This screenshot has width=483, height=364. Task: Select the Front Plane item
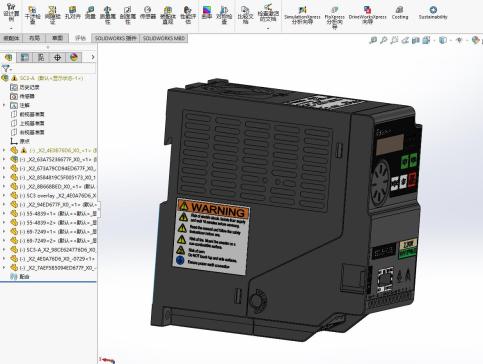(32, 114)
